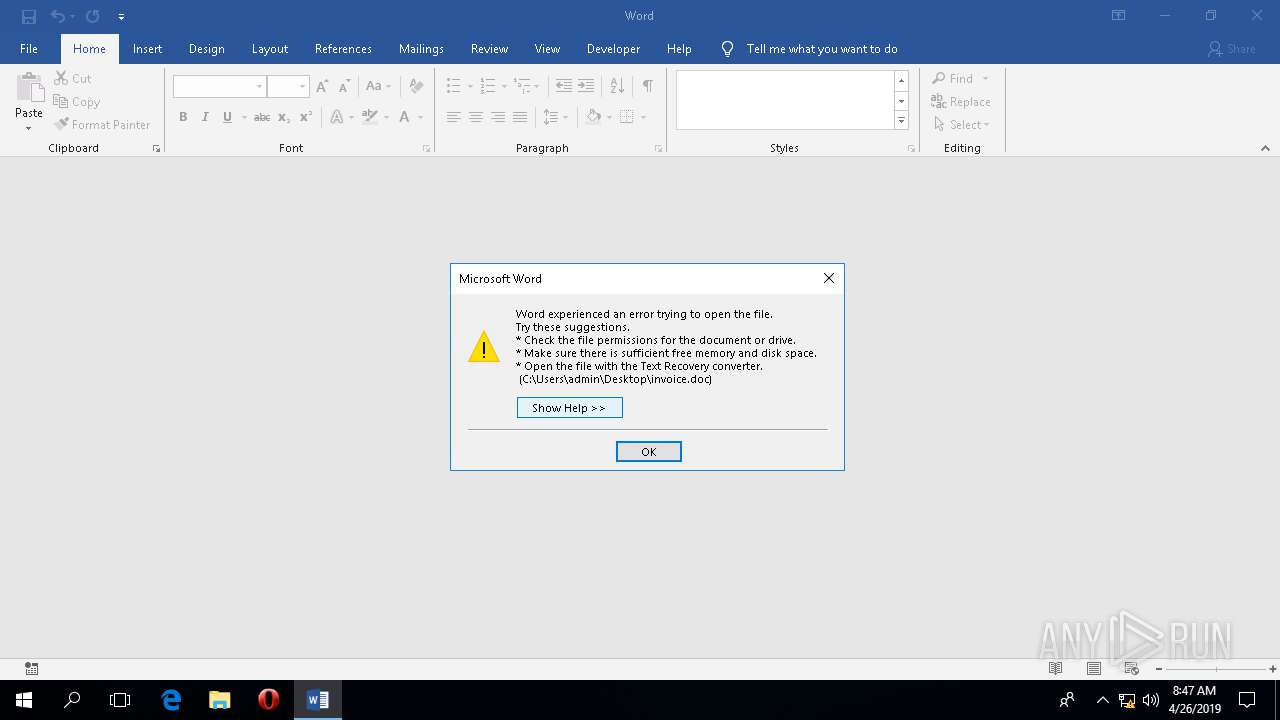Click the Save icon in quick access toolbar
Image resolution: width=1280 pixels, height=720 pixels.
point(29,16)
